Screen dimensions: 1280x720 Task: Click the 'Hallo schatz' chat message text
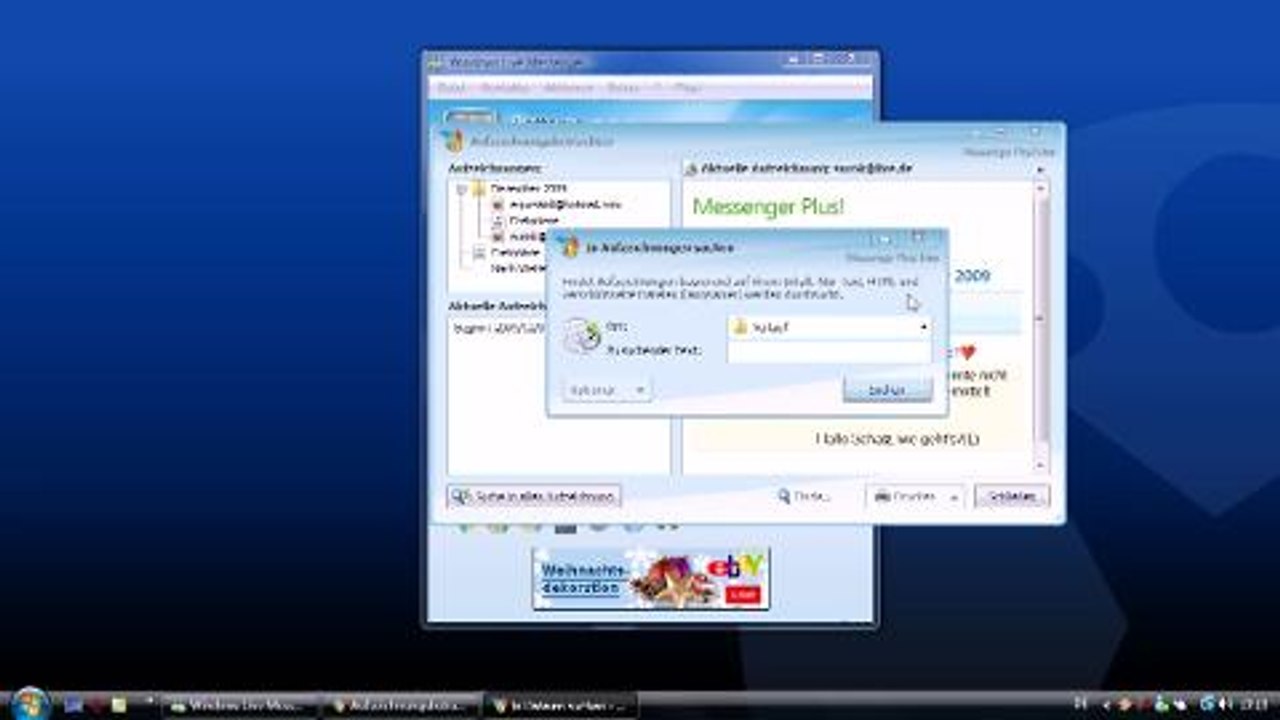click(897, 439)
